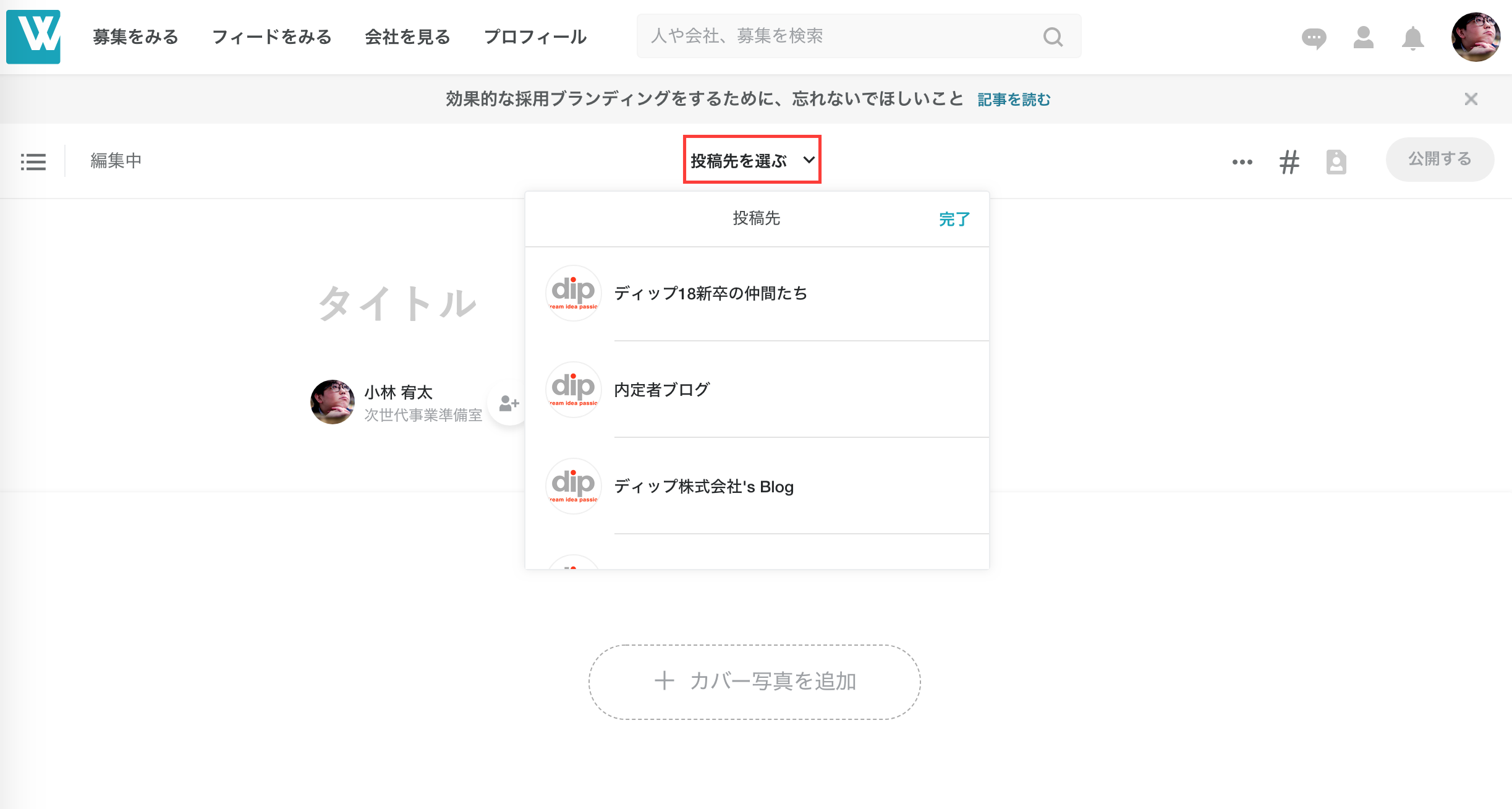Click the 完了 link in the popup
The width and height of the screenshot is (1512, 809).
point(954,219)
